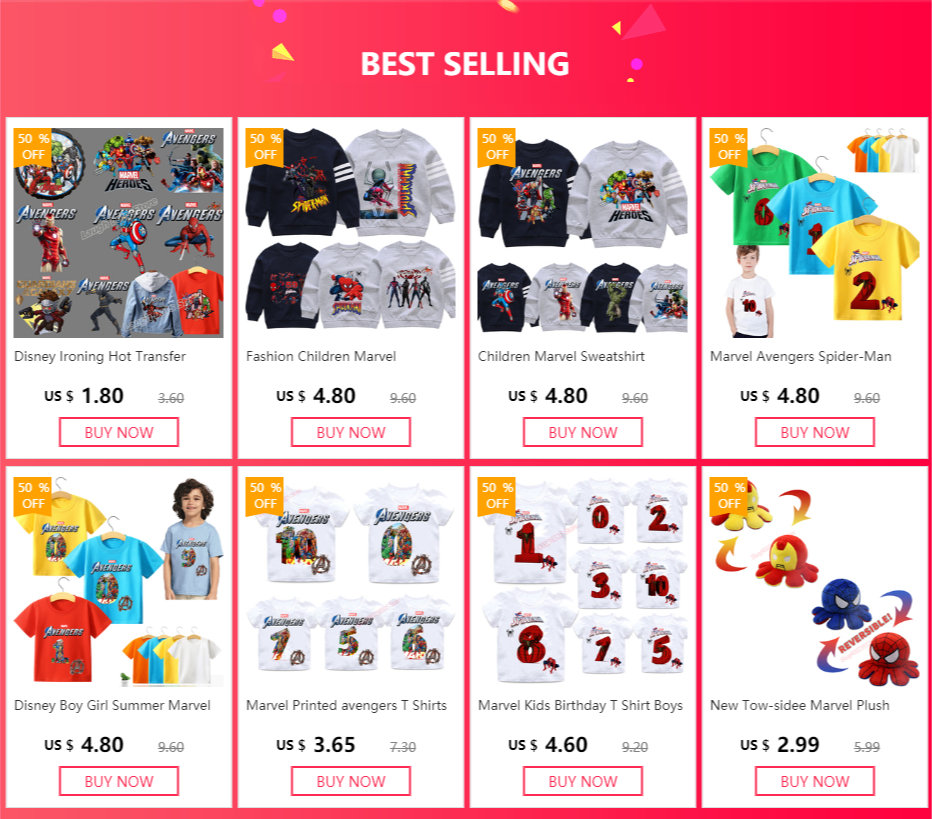Click Buy Now under New Tow-sidee Marvel Plush
The width and height of the screenshot is (932, 819).
815,781
